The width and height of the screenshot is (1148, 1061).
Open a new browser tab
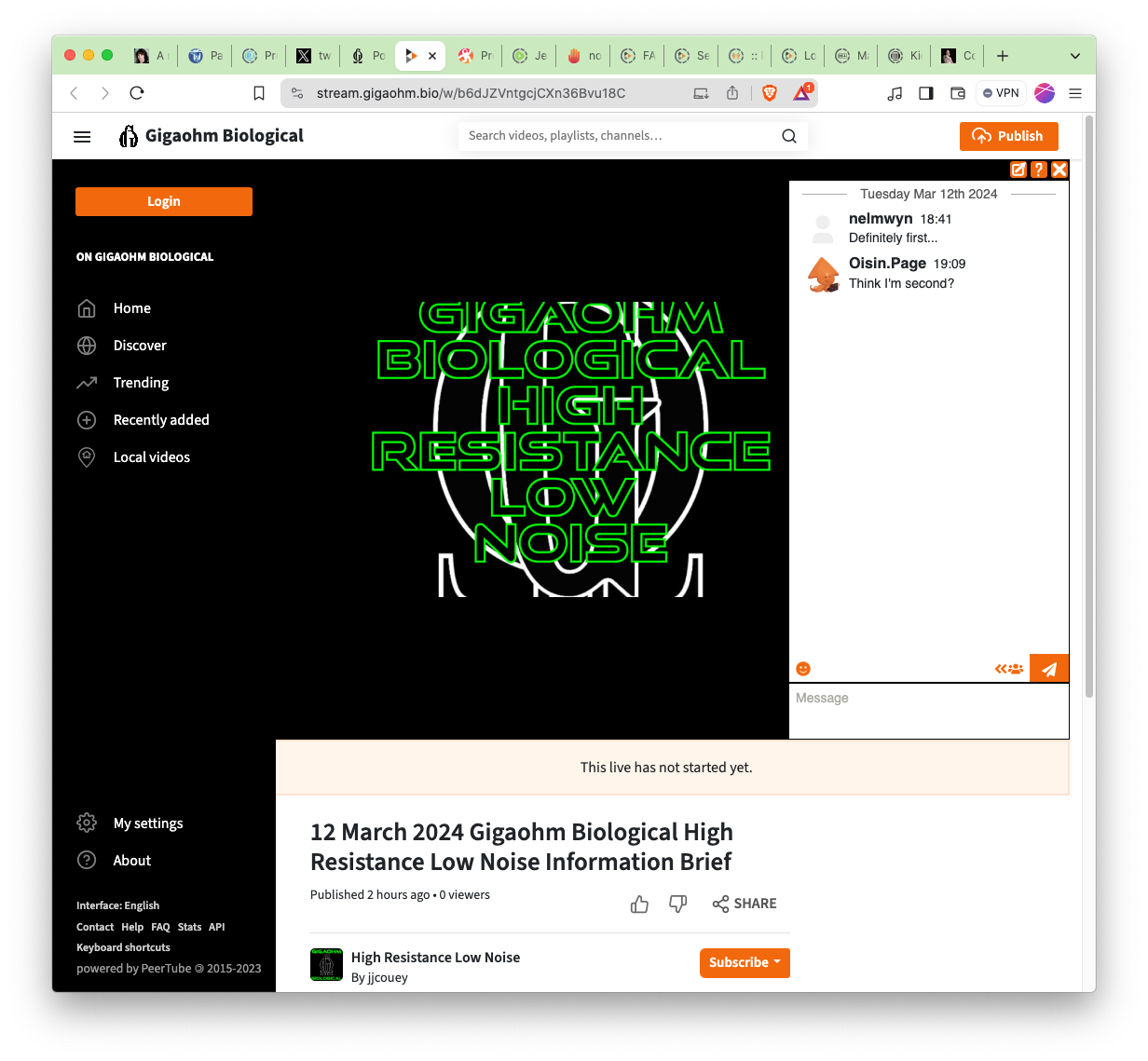[x=1003, y=56]
